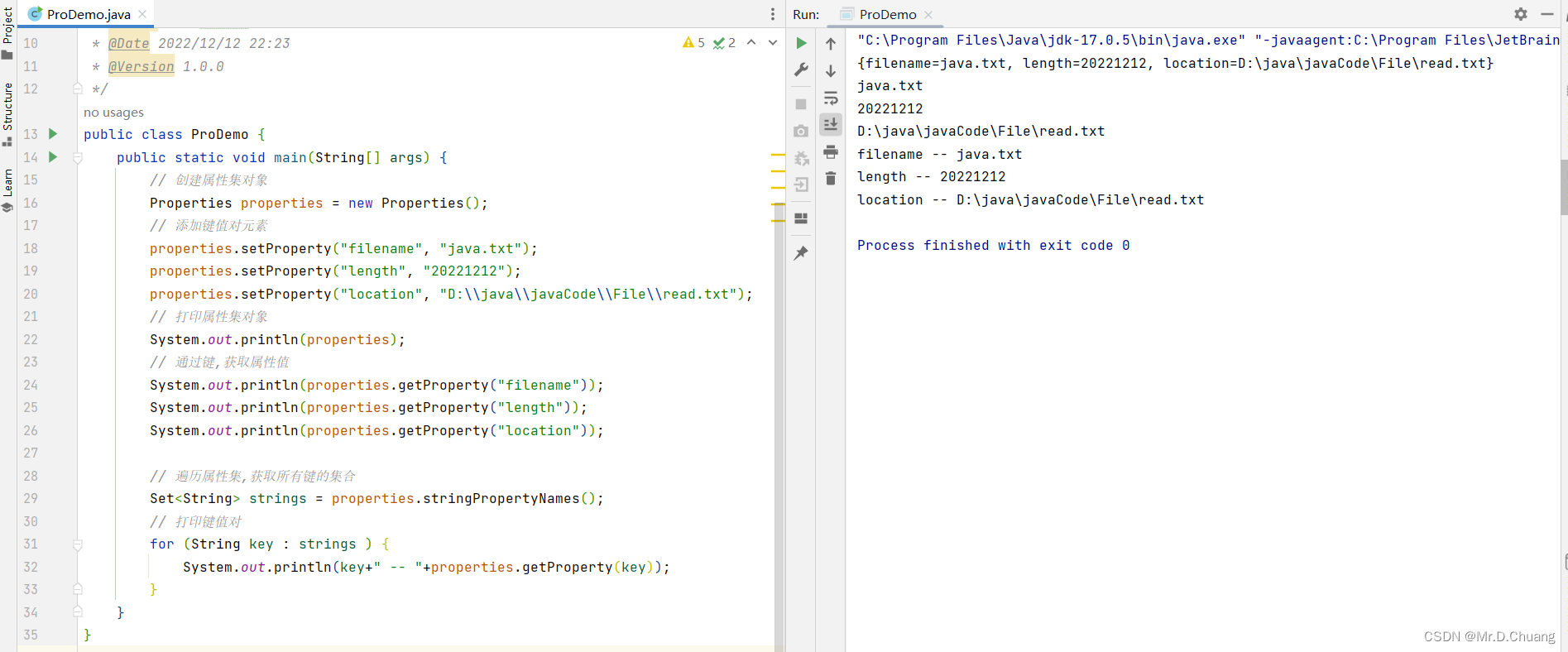The width and height of the screenshot is (1568, 652).
Task: Click 'new Properties()' on line 16
Action: click(x=414, y=203)
